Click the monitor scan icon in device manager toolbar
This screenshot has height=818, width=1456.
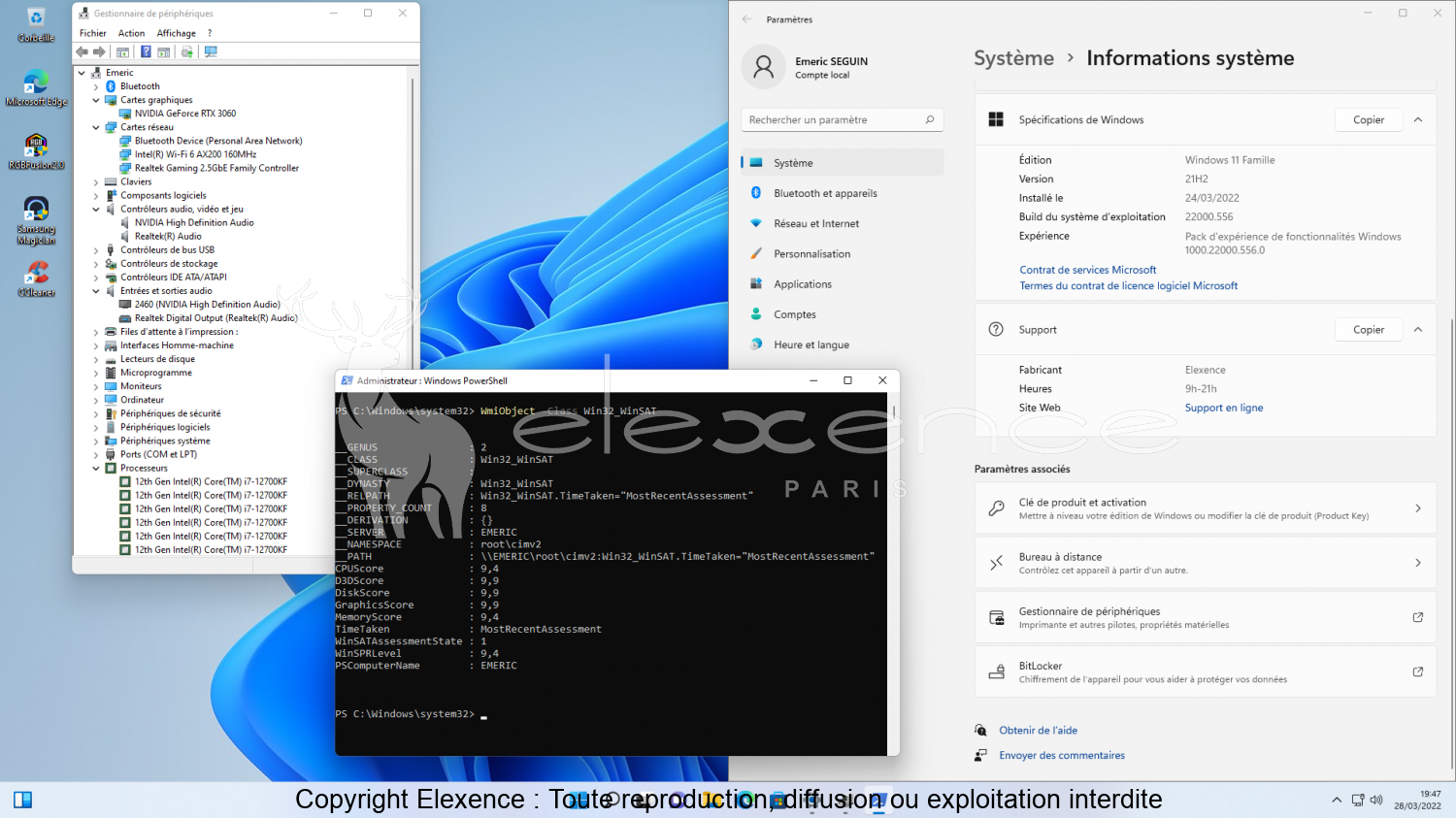(211, 52)
